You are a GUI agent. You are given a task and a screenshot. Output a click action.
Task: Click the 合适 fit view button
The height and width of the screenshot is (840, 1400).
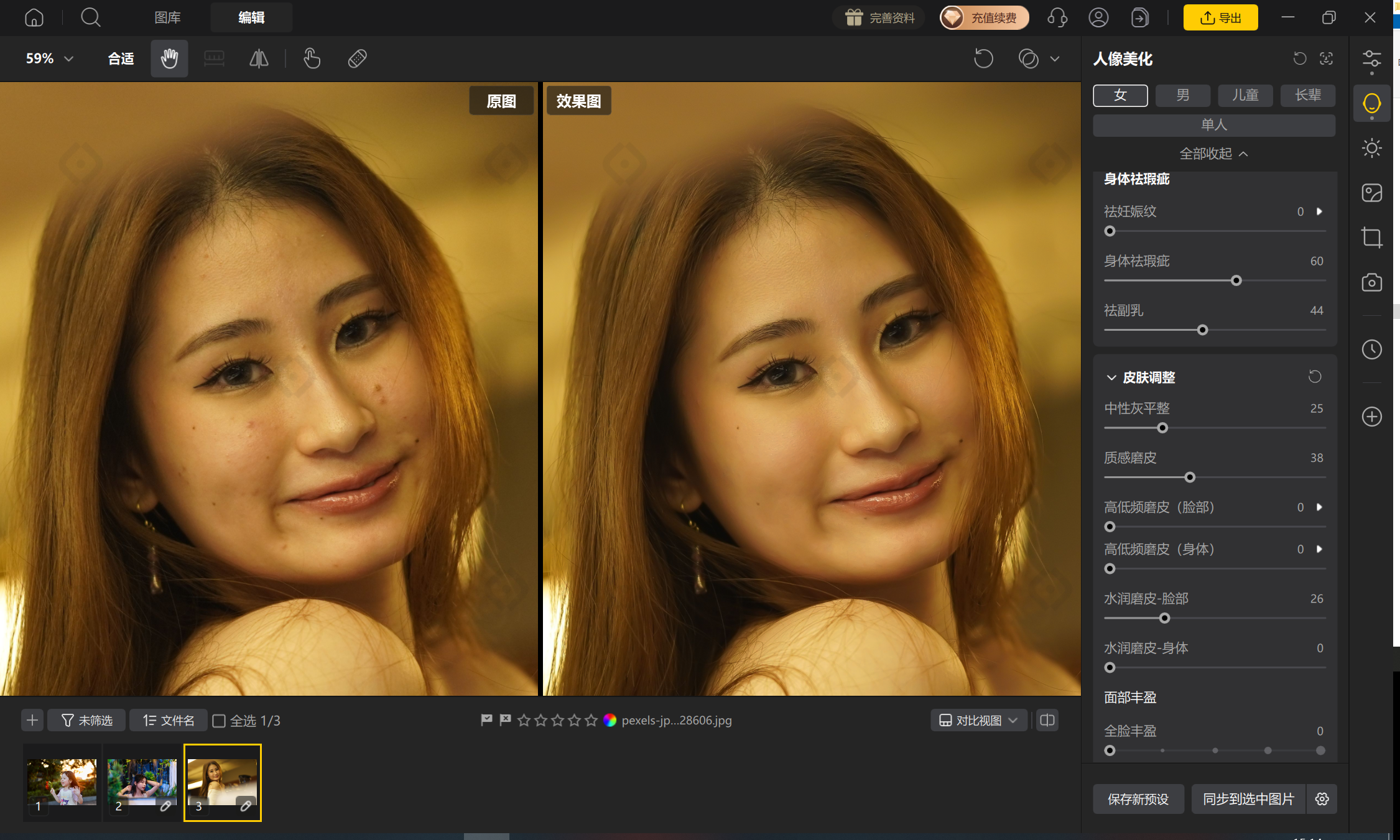point(121,59)
